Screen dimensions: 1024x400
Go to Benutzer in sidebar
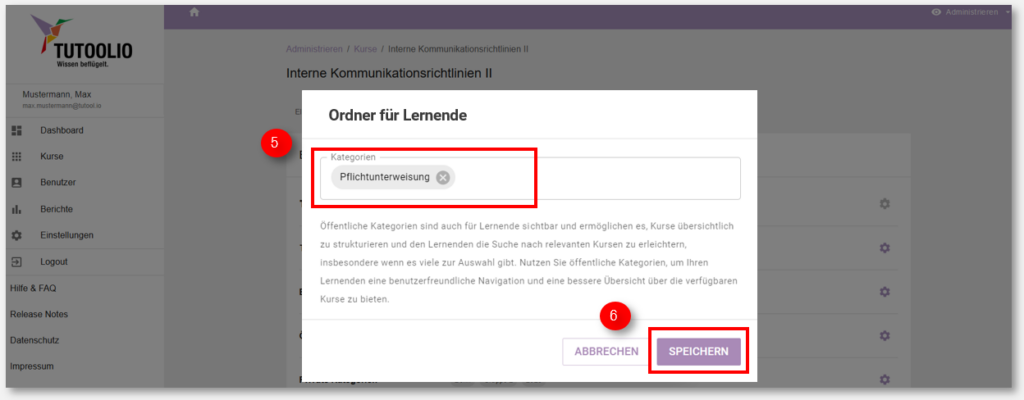click(x=57, y=183)
